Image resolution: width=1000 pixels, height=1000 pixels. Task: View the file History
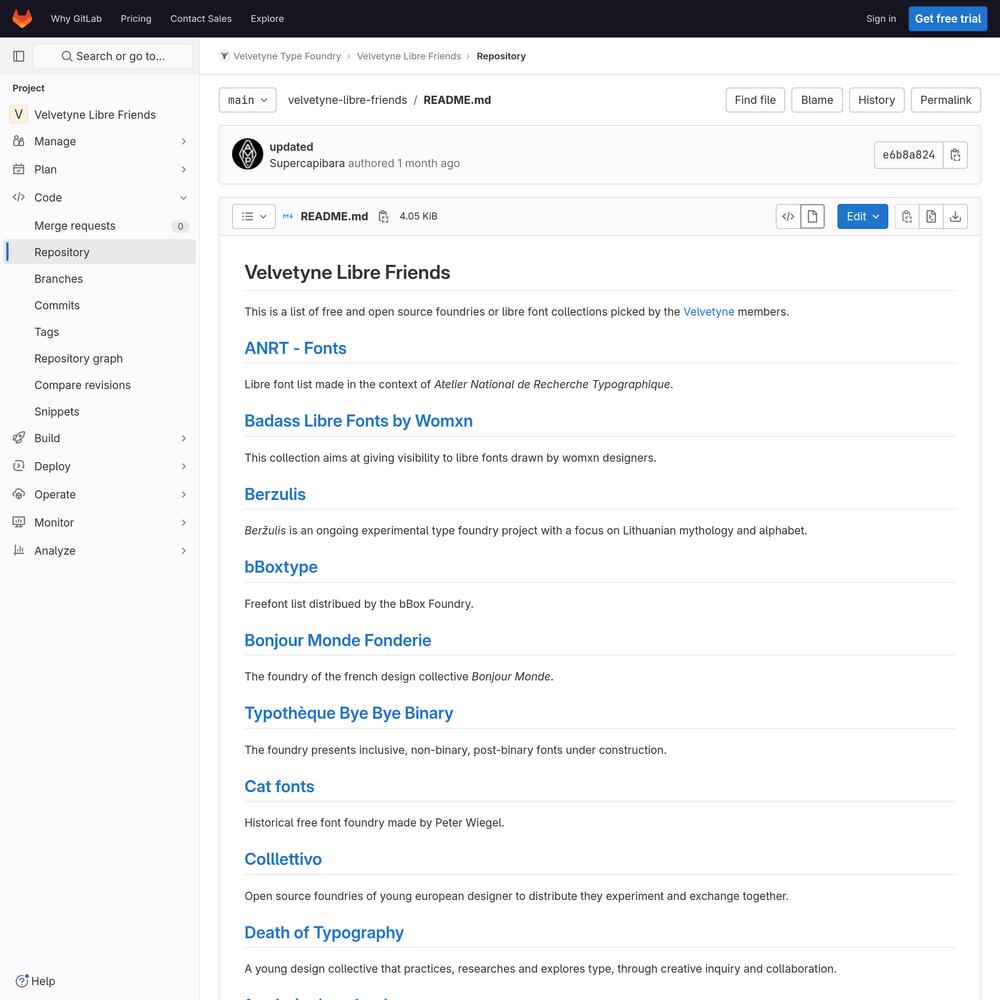[876, 100]
